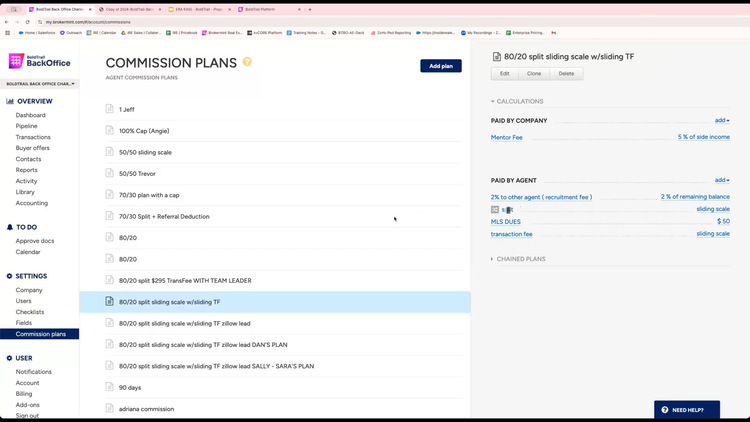This screenshot has height=422, width=750.
Task: Open the Paid By Company add dropdown
Action: point(722,121)
